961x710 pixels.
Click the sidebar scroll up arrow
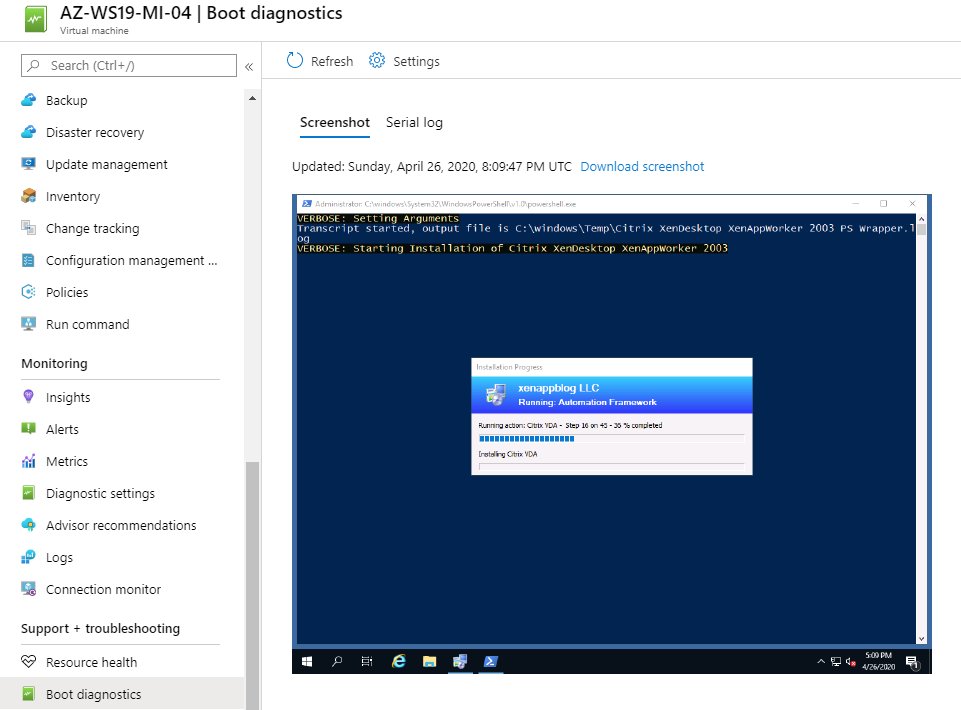pyautogui.click(x=252, y=98)
